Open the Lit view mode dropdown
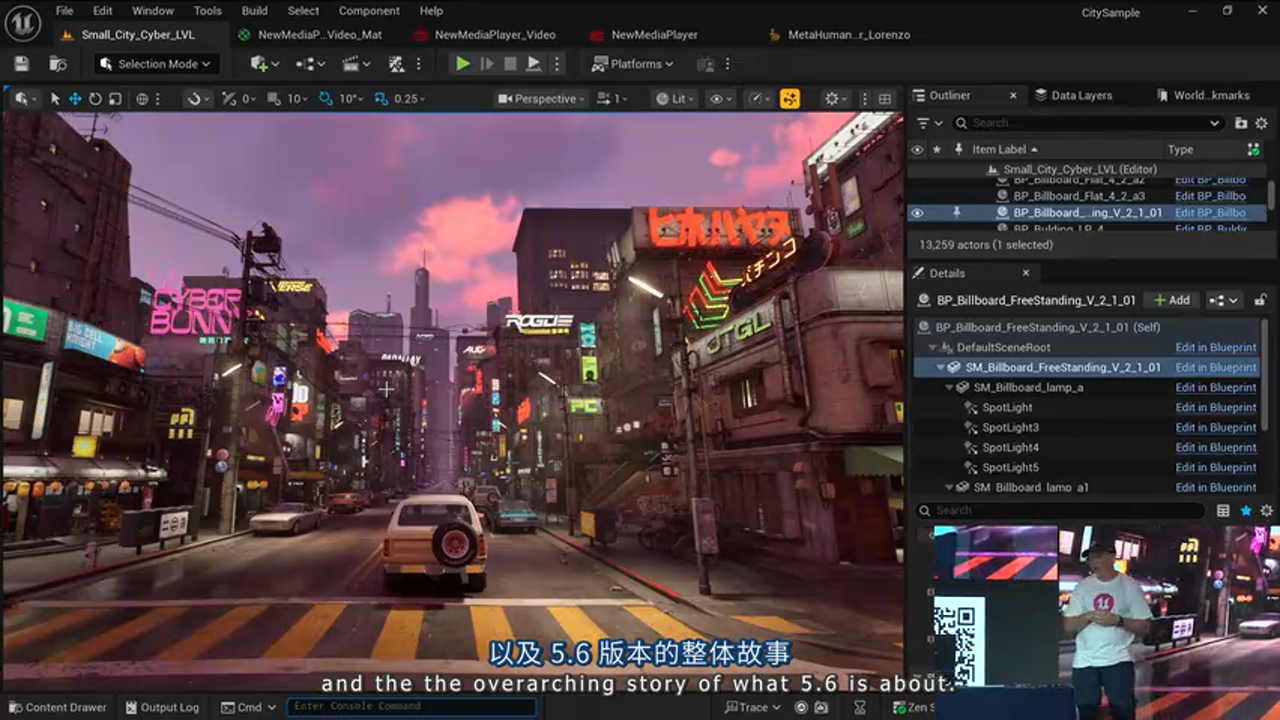This screenshot has width=1280, height=720. tap(676, 98)
